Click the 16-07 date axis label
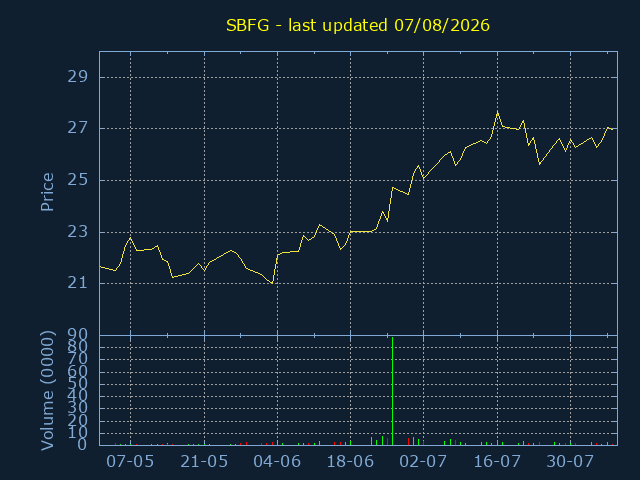This screenshot has width=640, height=480. [x=497, y=462]
